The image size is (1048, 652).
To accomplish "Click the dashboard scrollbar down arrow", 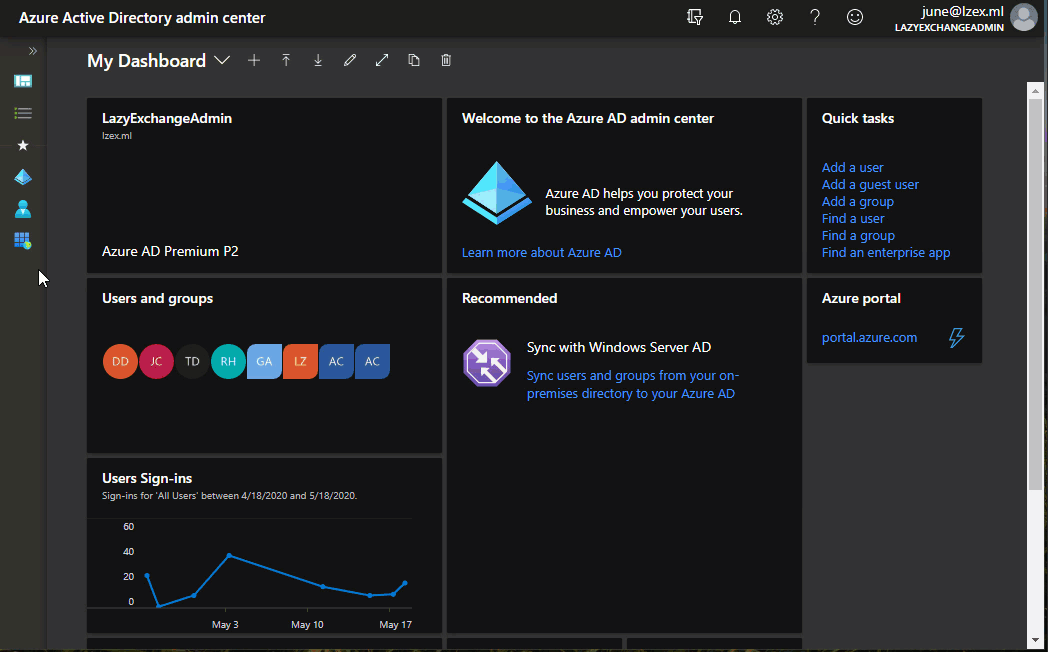I will click(1035, 641).
